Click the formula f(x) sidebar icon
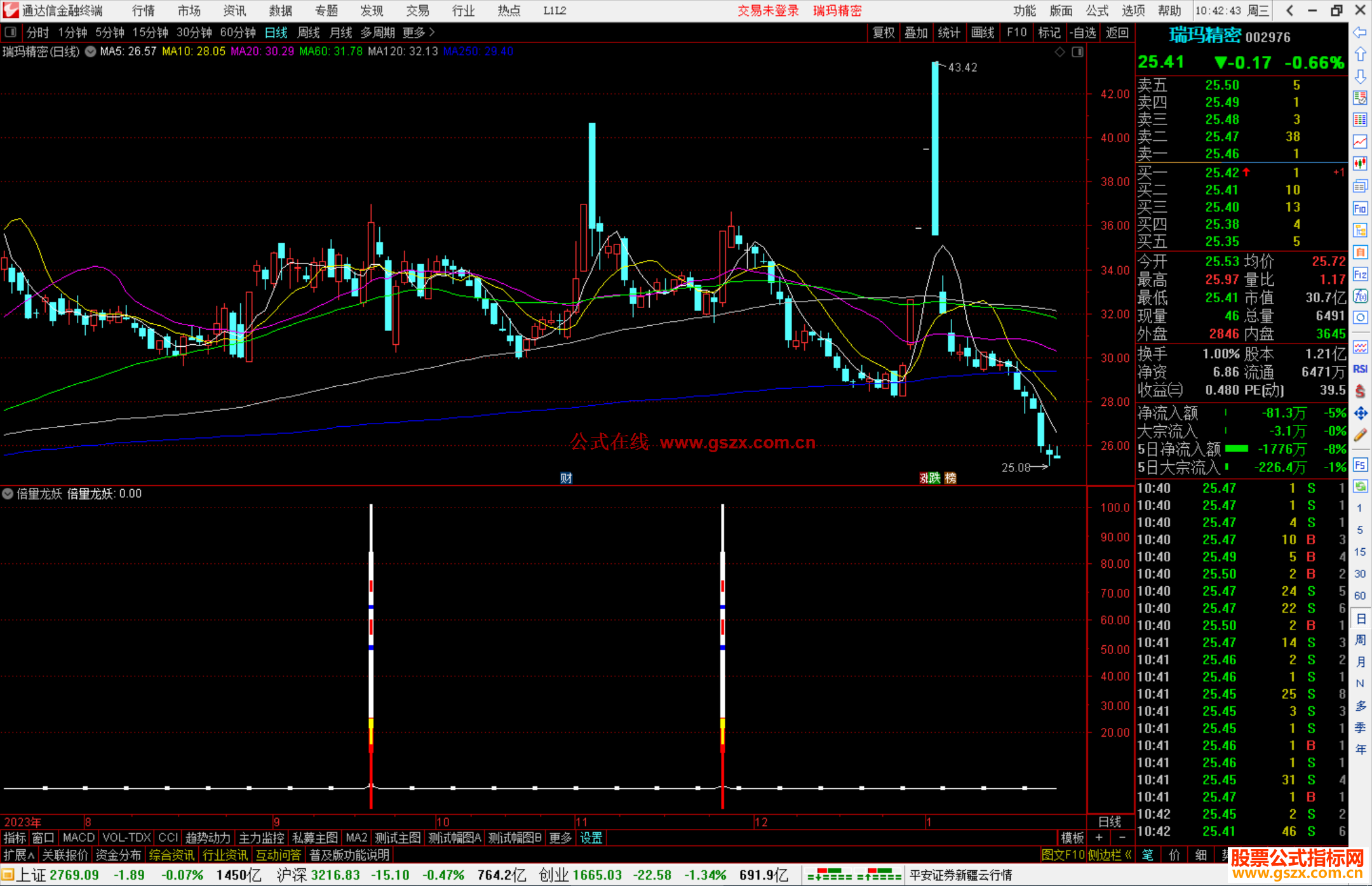This screenshot has height=886, width=1372. tap(1360, 296)
